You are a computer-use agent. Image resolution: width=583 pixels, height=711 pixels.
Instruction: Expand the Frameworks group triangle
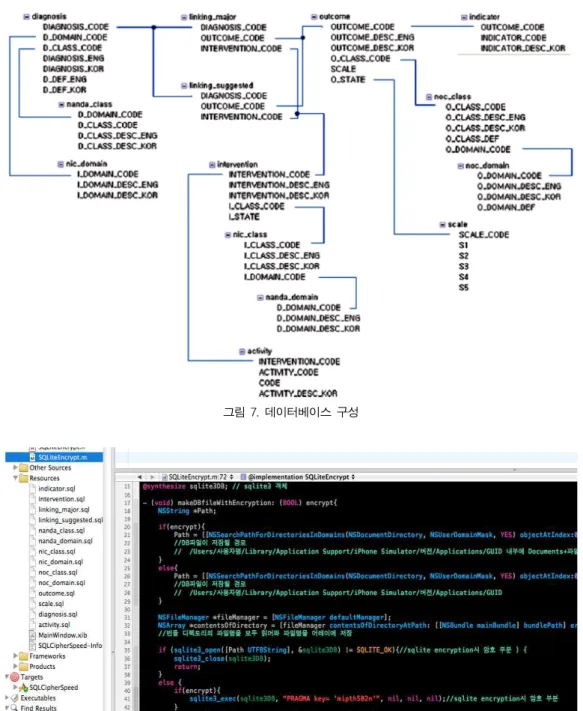15,656
